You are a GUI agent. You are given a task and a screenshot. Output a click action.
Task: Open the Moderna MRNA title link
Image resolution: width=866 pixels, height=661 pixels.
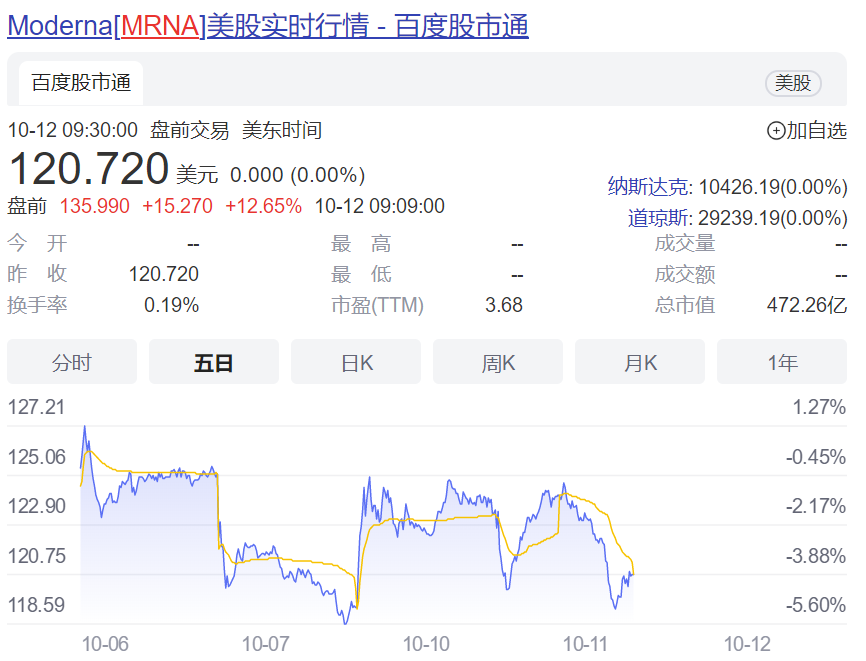pos(268,26)
